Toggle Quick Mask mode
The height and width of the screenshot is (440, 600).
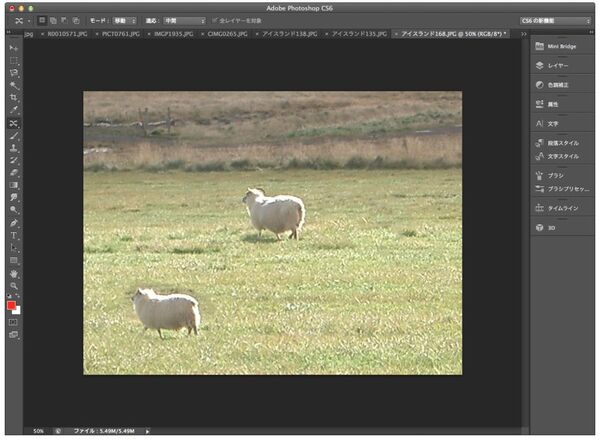(x=13, y=322)
